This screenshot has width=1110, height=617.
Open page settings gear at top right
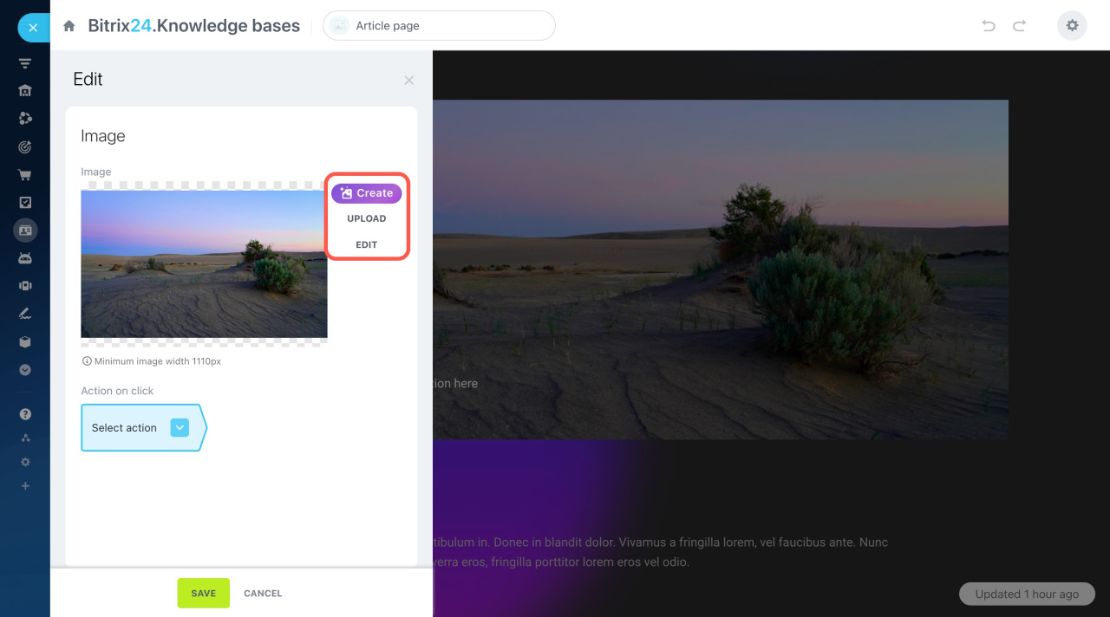[x=1072, y=26]
